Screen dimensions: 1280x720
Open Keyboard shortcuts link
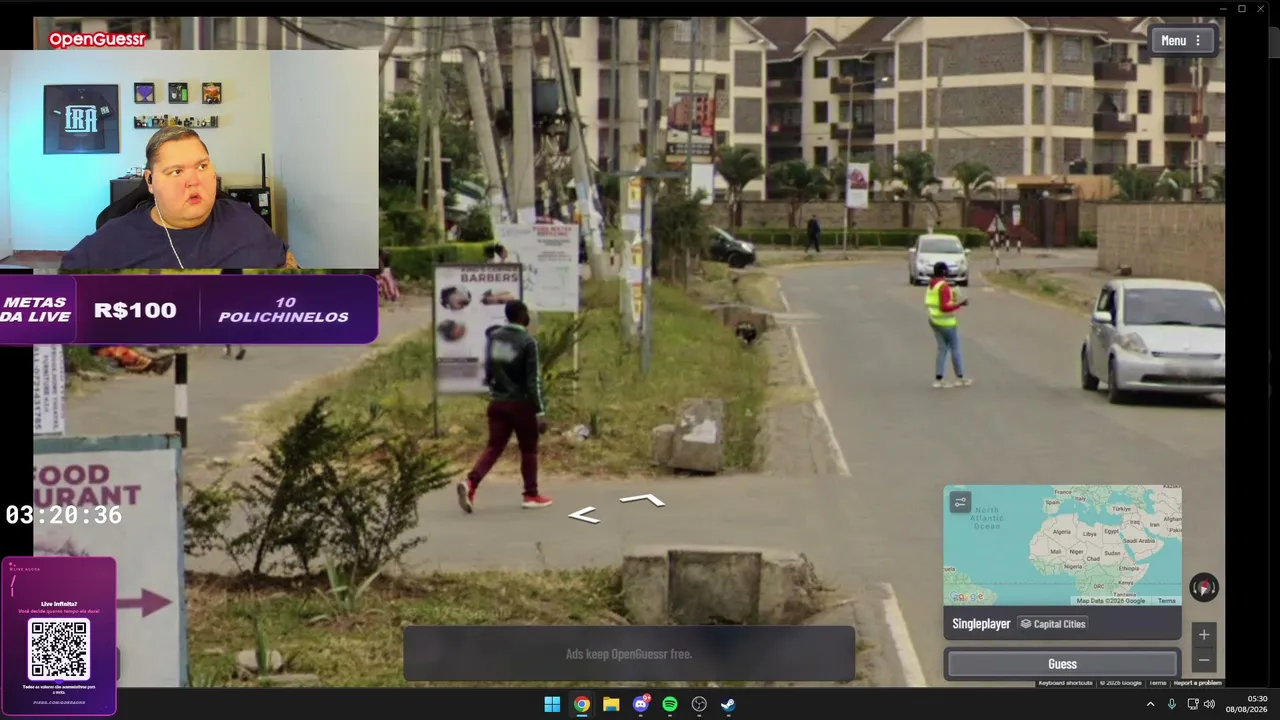tap(1065, 683)
